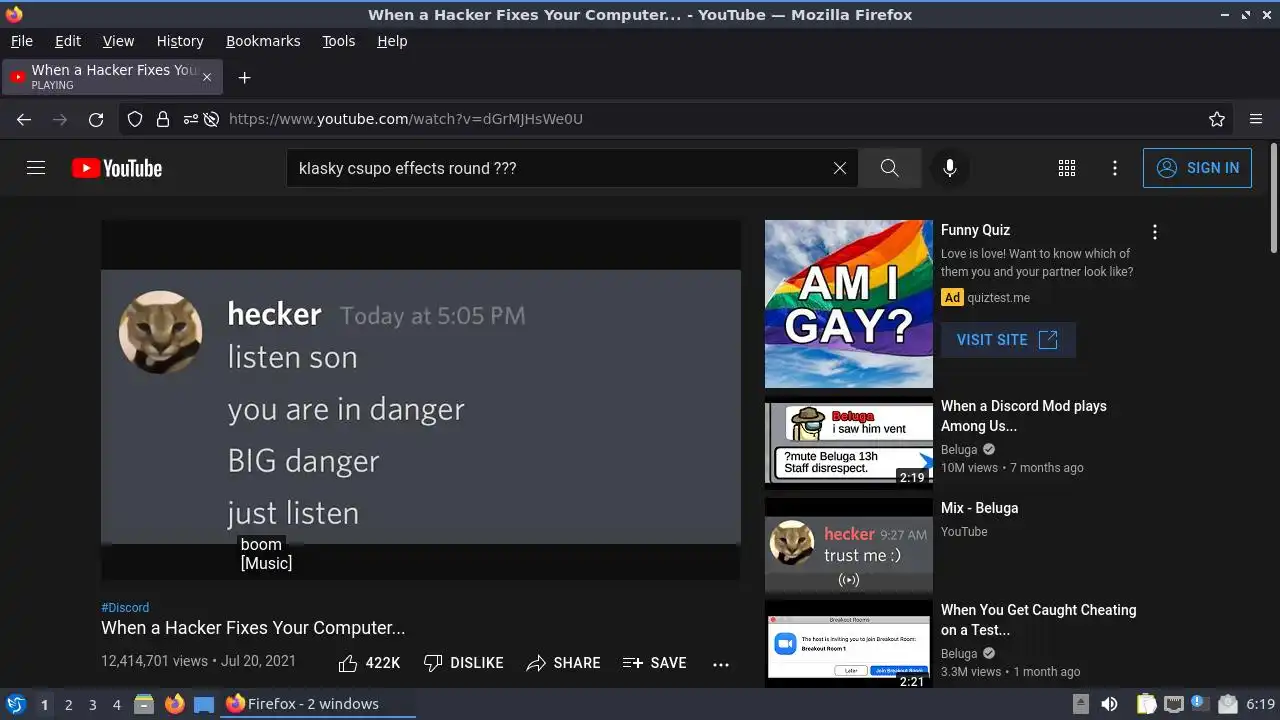
Task: Open the volume control in the tray
Action: [1109, 704]
